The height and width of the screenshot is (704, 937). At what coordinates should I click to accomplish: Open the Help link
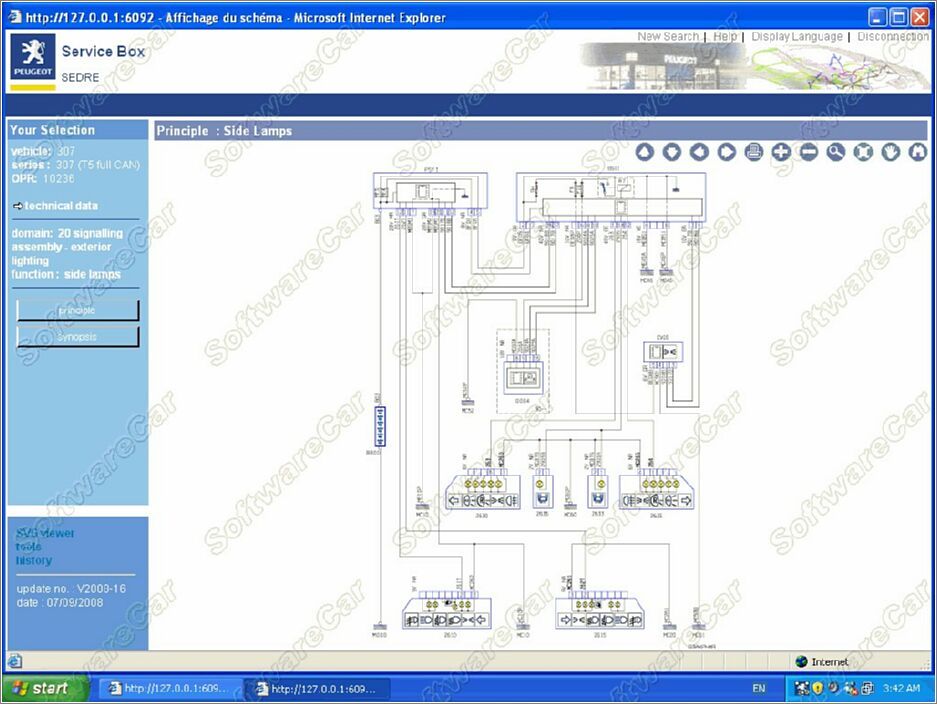[725, 37]
